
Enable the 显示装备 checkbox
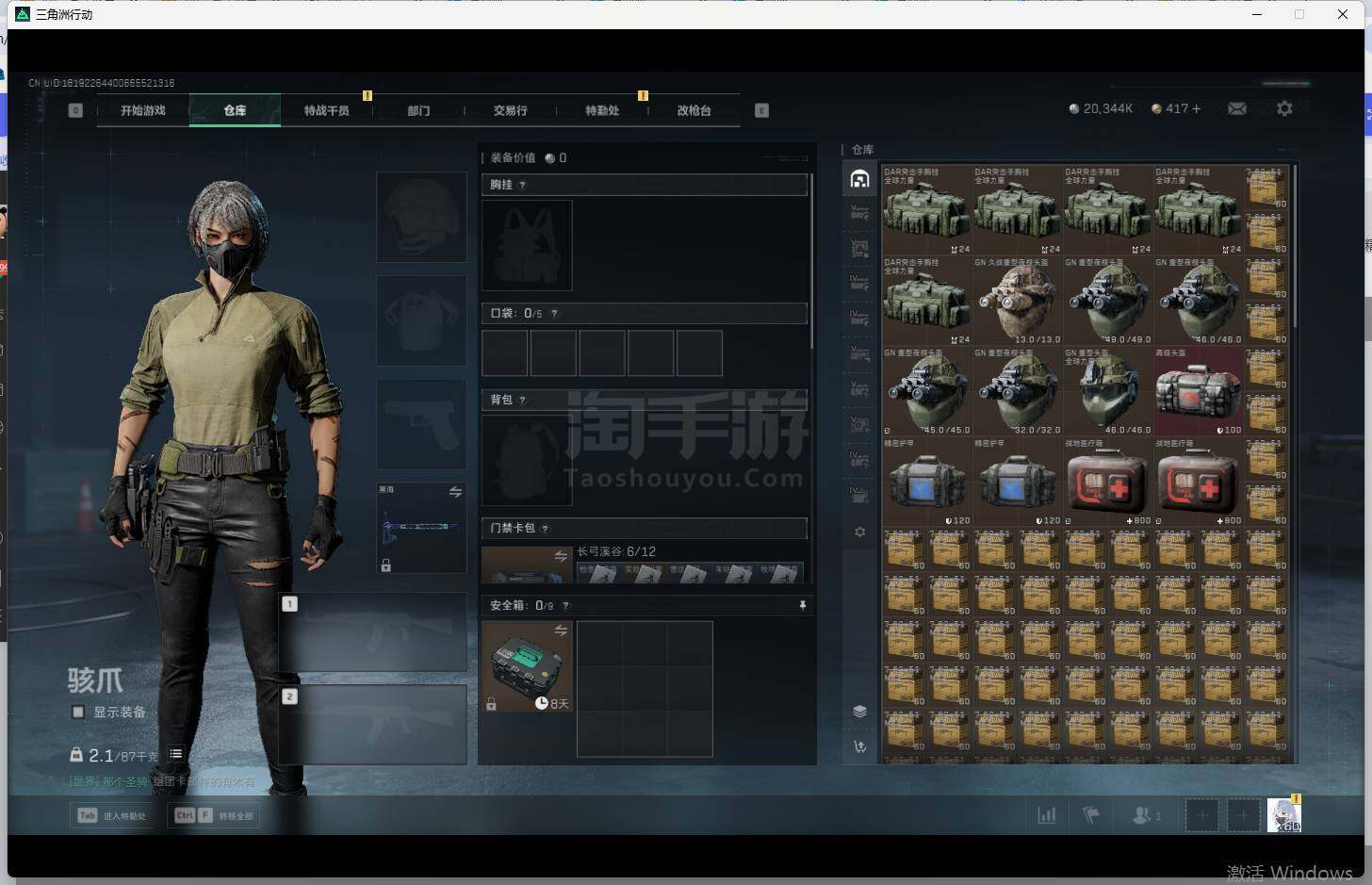(x=78, y=712)
